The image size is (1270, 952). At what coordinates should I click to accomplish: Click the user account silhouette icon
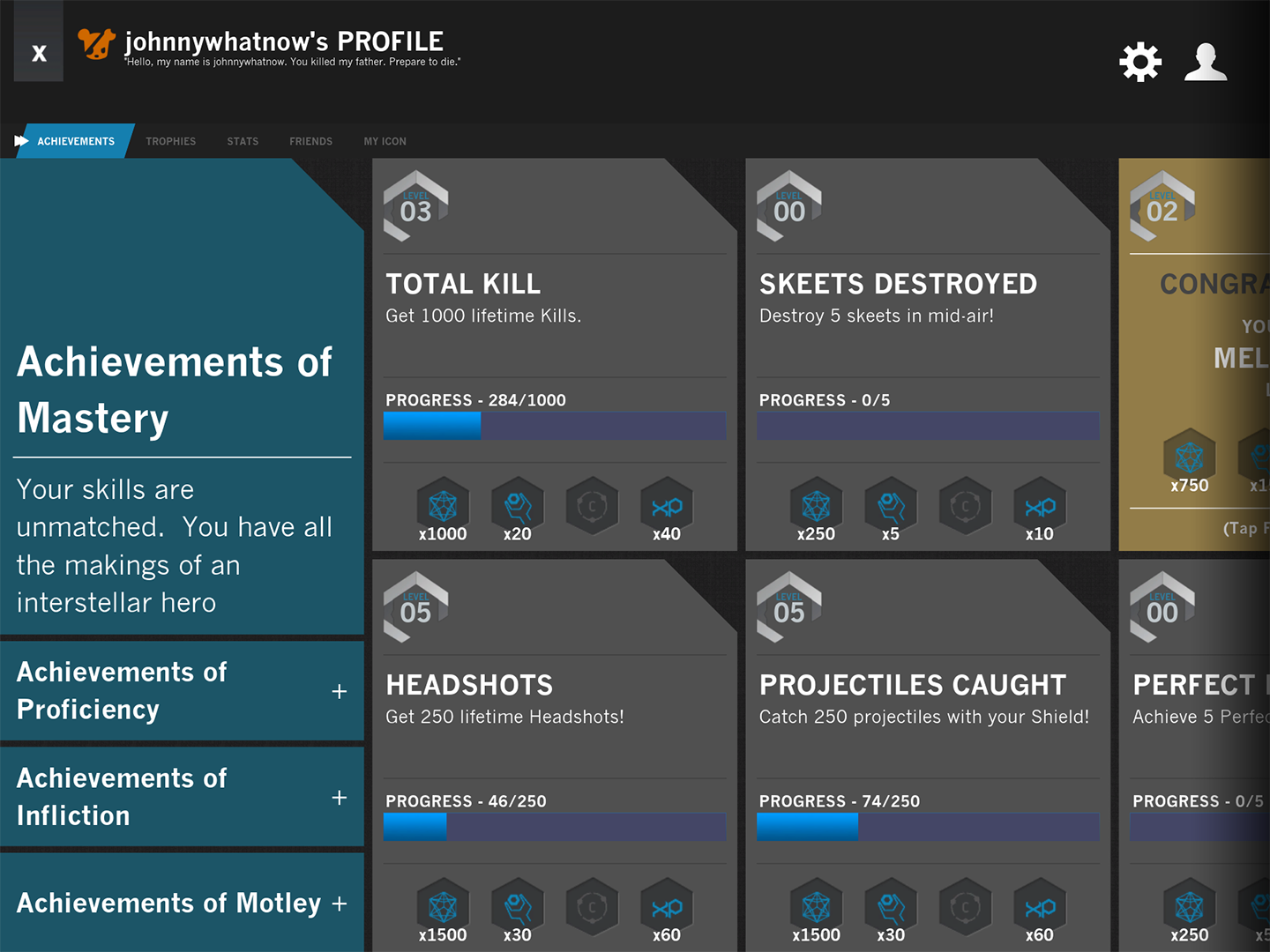[x=1206, y=62]
